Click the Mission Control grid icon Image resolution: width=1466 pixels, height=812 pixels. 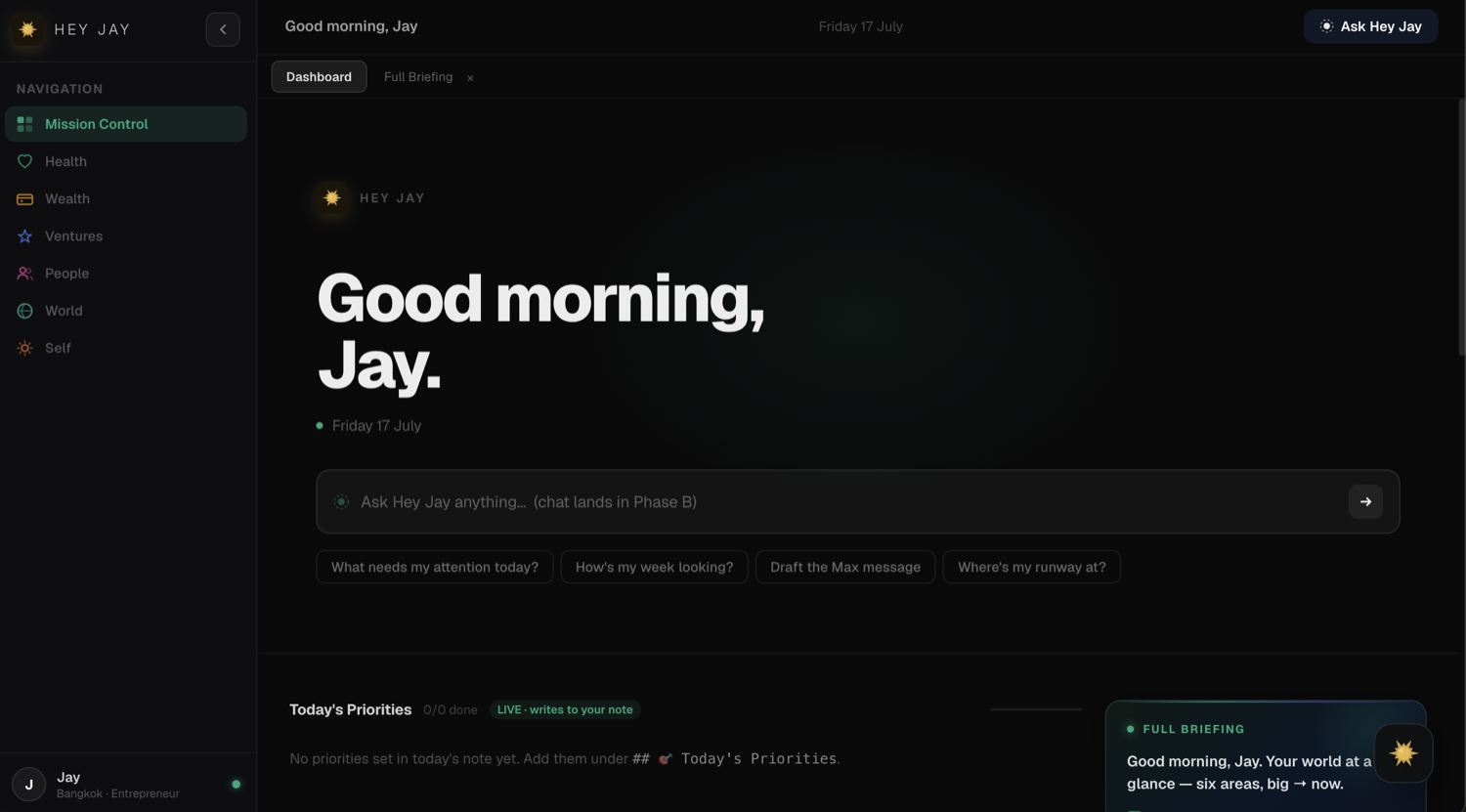click(25, 124)
